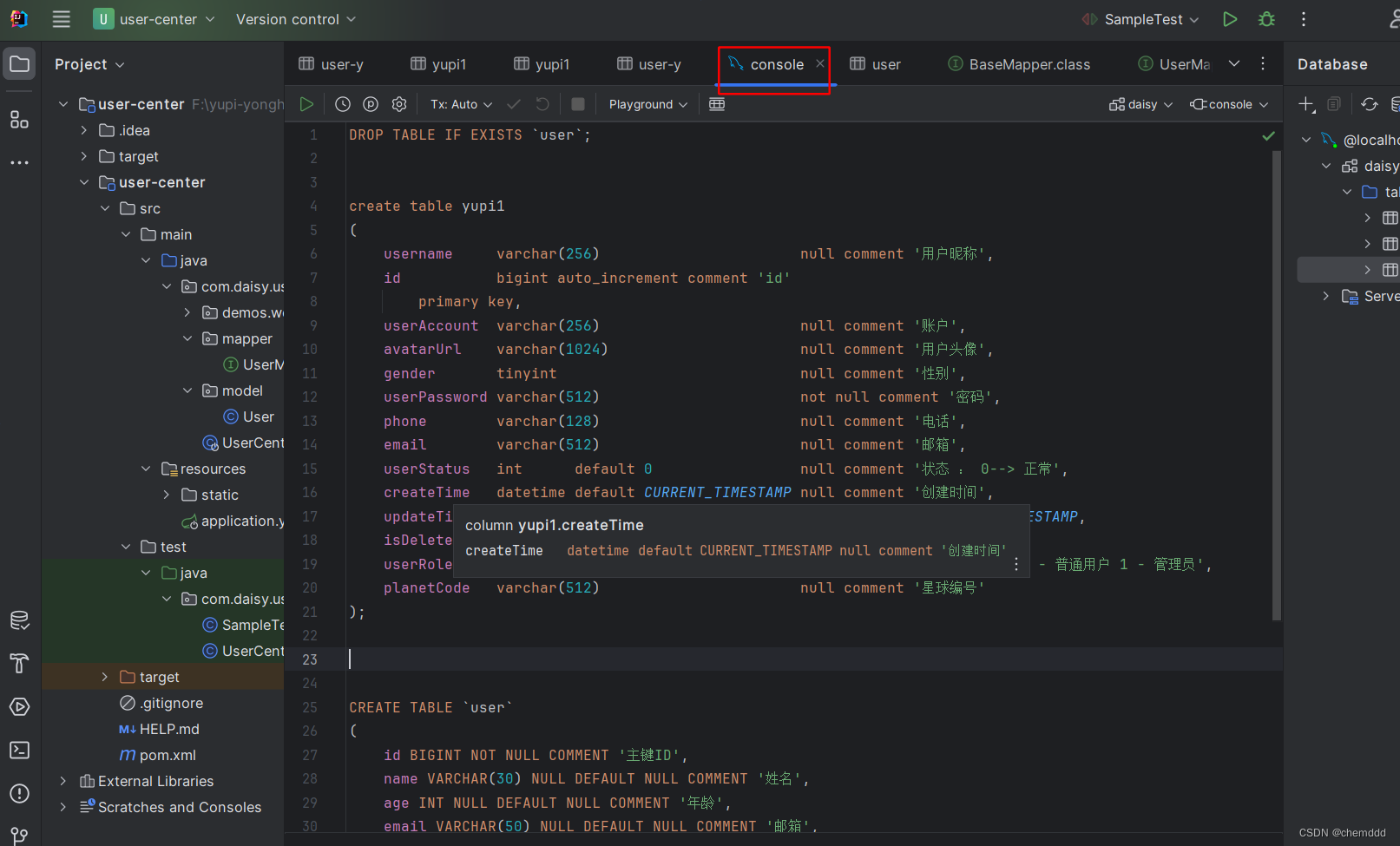
Task: Toggle in-editor results table icon
Action: pyautogui.click(x=717, y=104)
